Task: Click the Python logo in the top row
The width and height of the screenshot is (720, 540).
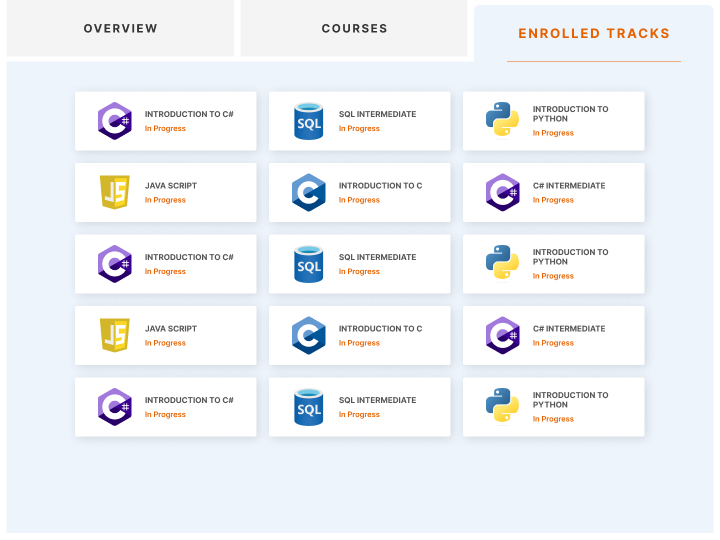Action: [x=502, y=119]
